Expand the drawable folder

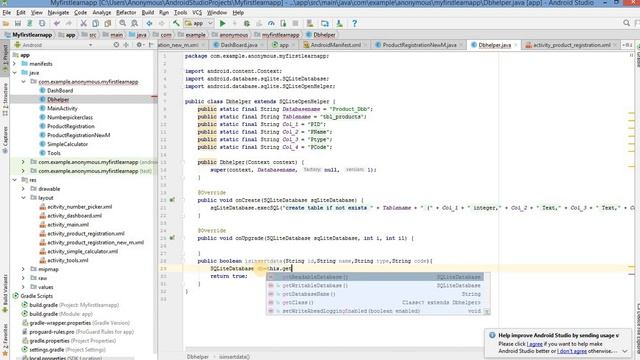pyautogui.click(x=23, y=189)
